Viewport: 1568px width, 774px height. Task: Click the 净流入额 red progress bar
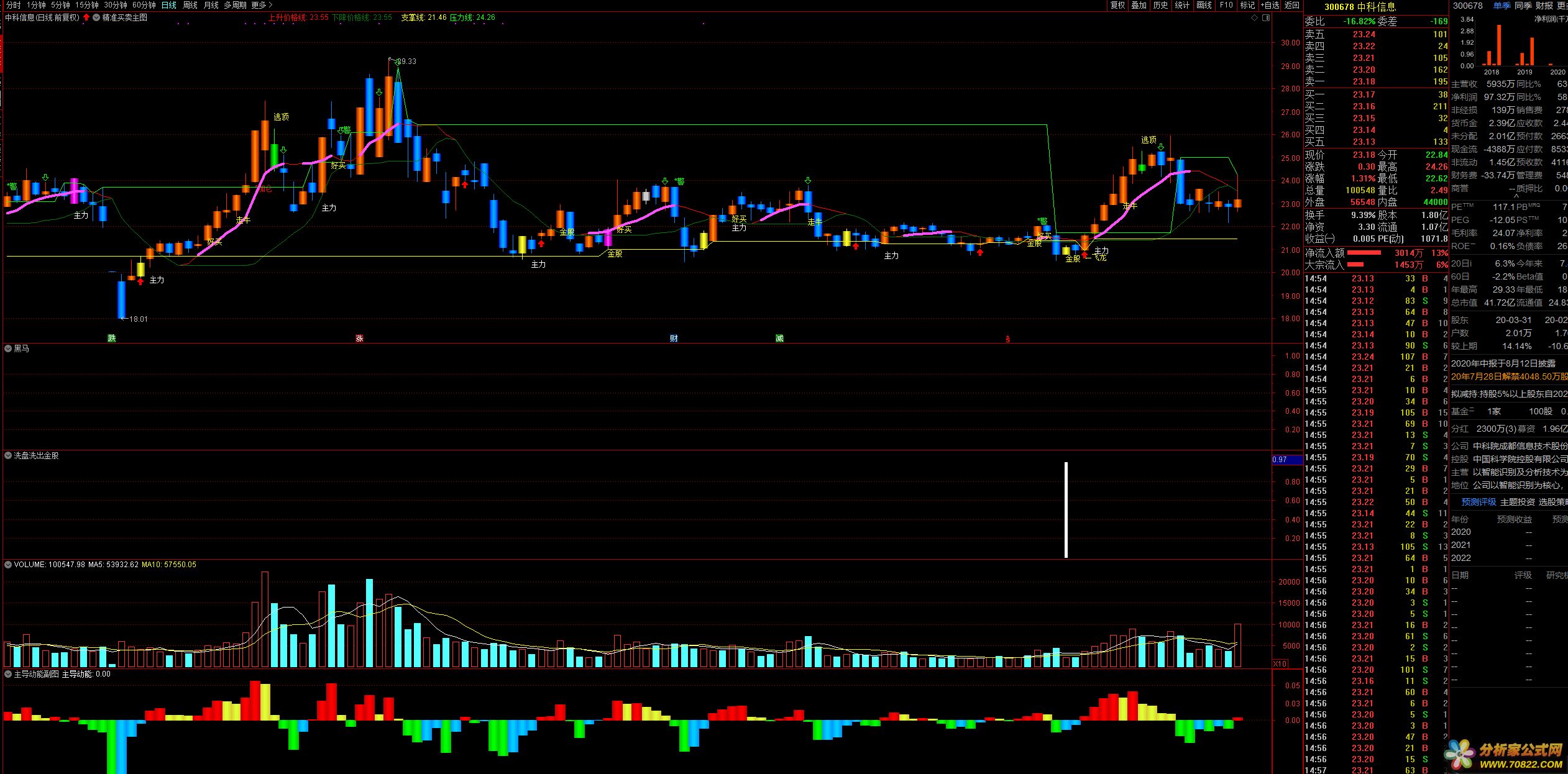[1364, 253]
